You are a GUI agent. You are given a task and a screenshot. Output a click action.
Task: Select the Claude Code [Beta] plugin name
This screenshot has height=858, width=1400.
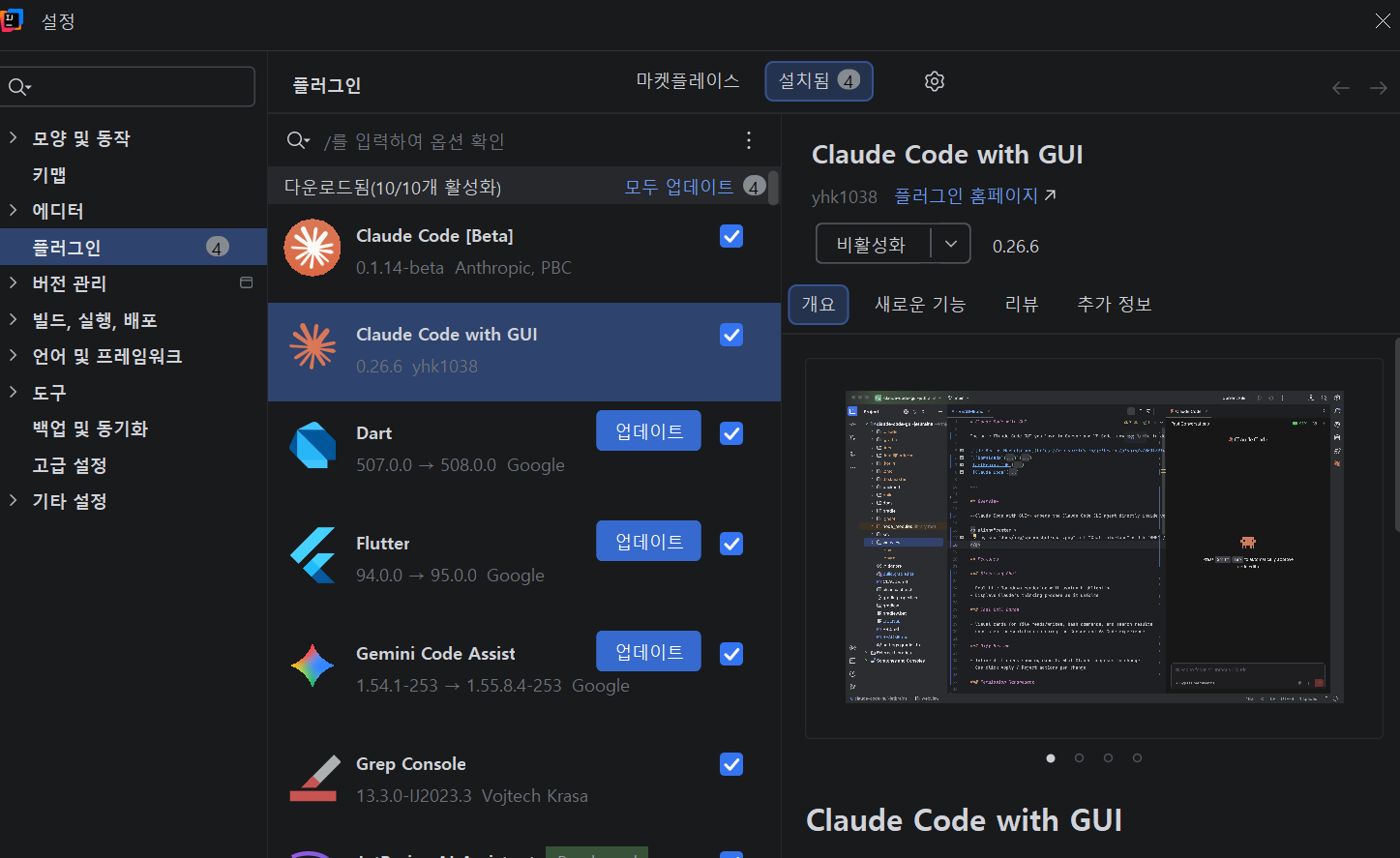coord(435,235)
